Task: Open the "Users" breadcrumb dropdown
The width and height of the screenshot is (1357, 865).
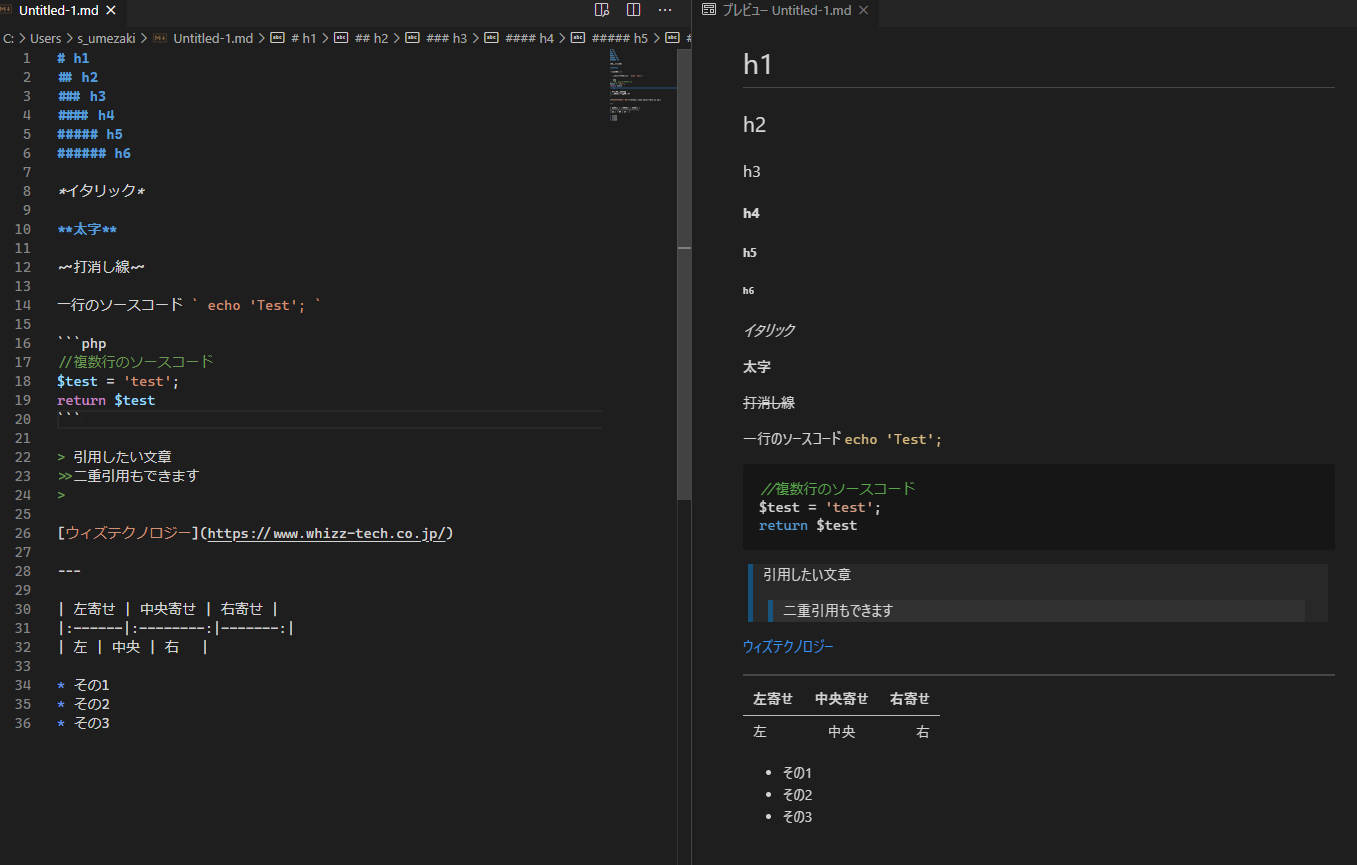Action: point(45,37)
